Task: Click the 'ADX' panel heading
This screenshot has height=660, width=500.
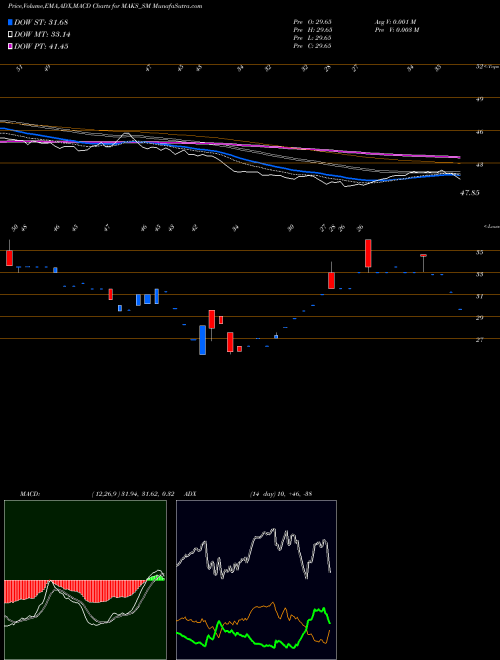Action: [x=190, y=493]
